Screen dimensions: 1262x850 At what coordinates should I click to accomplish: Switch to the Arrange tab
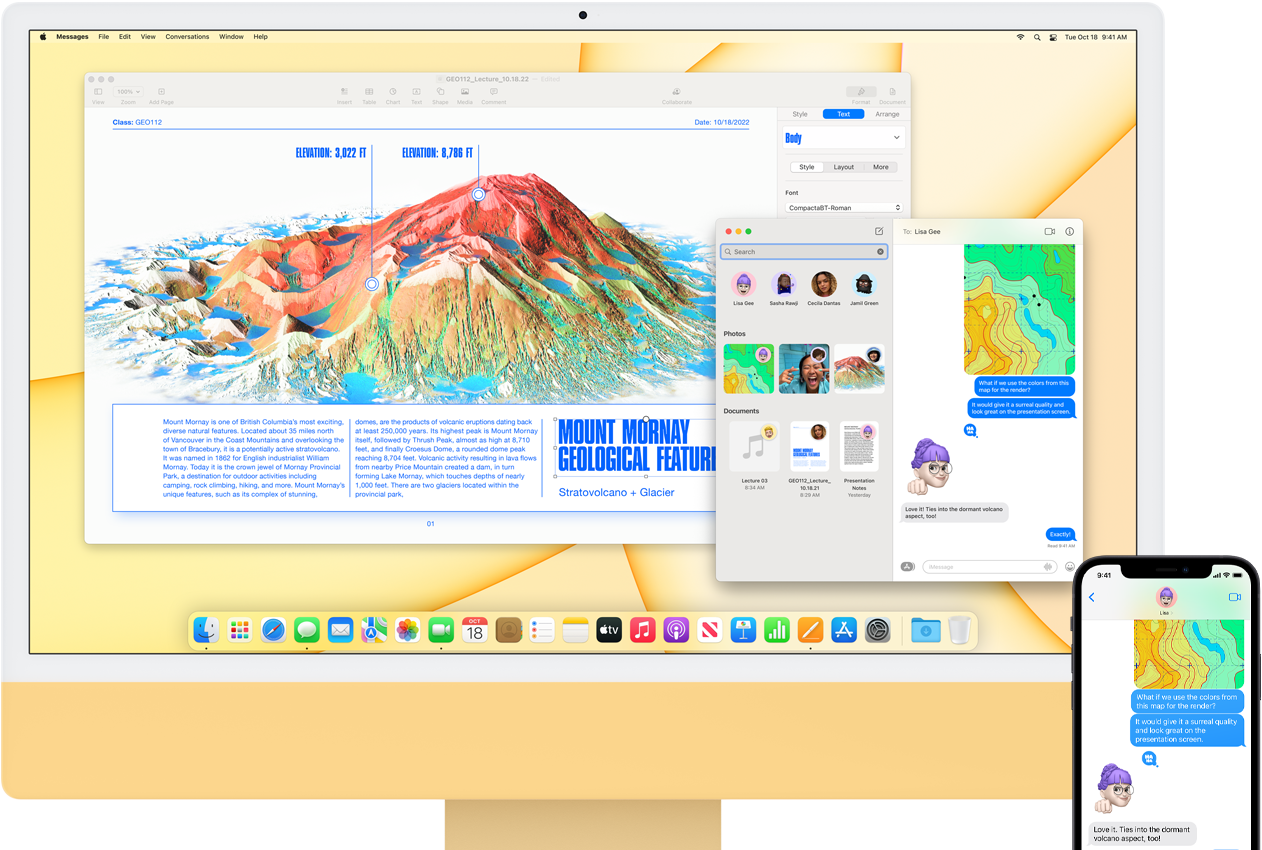tap(887, 114)
